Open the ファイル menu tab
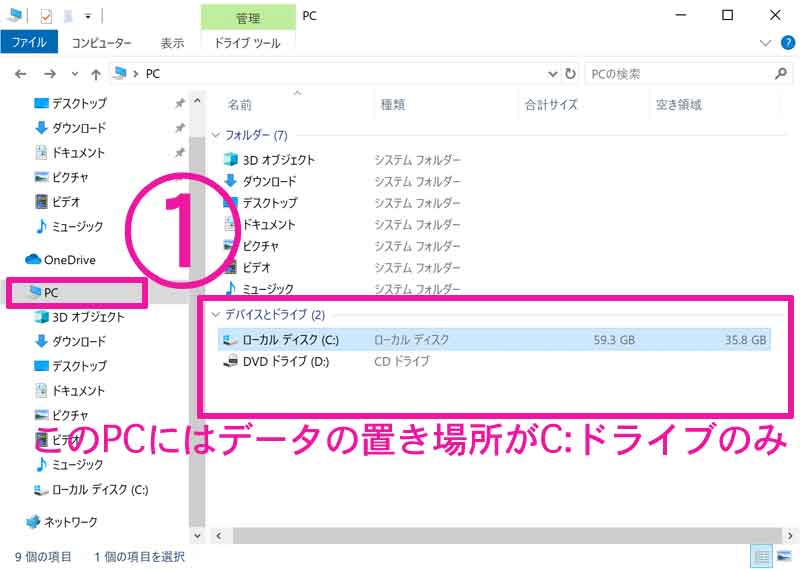The image size is (800, 569). pyautogui.click(x=29, y=43)
